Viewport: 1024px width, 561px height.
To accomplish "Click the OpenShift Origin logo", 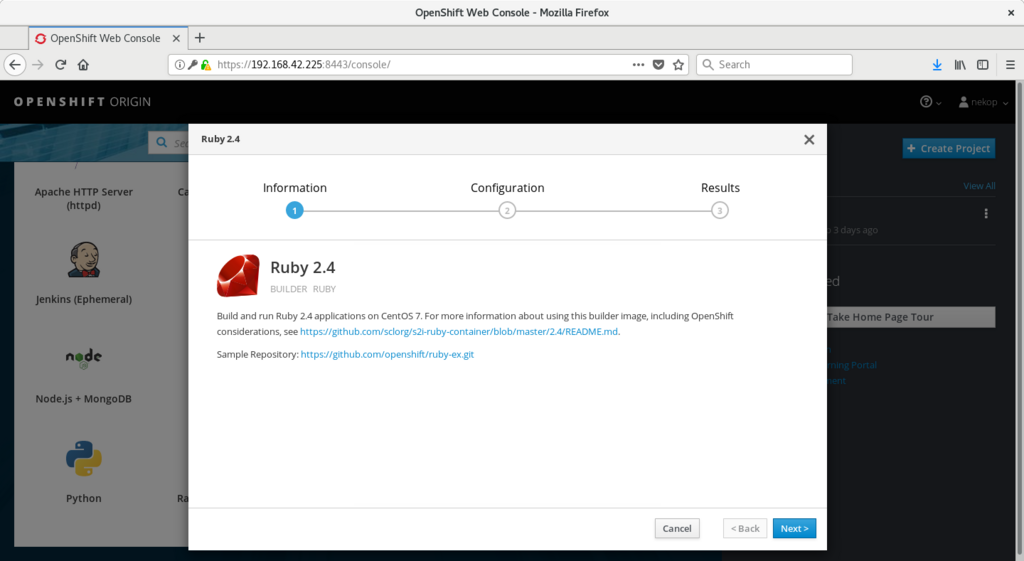I will 82,102.
